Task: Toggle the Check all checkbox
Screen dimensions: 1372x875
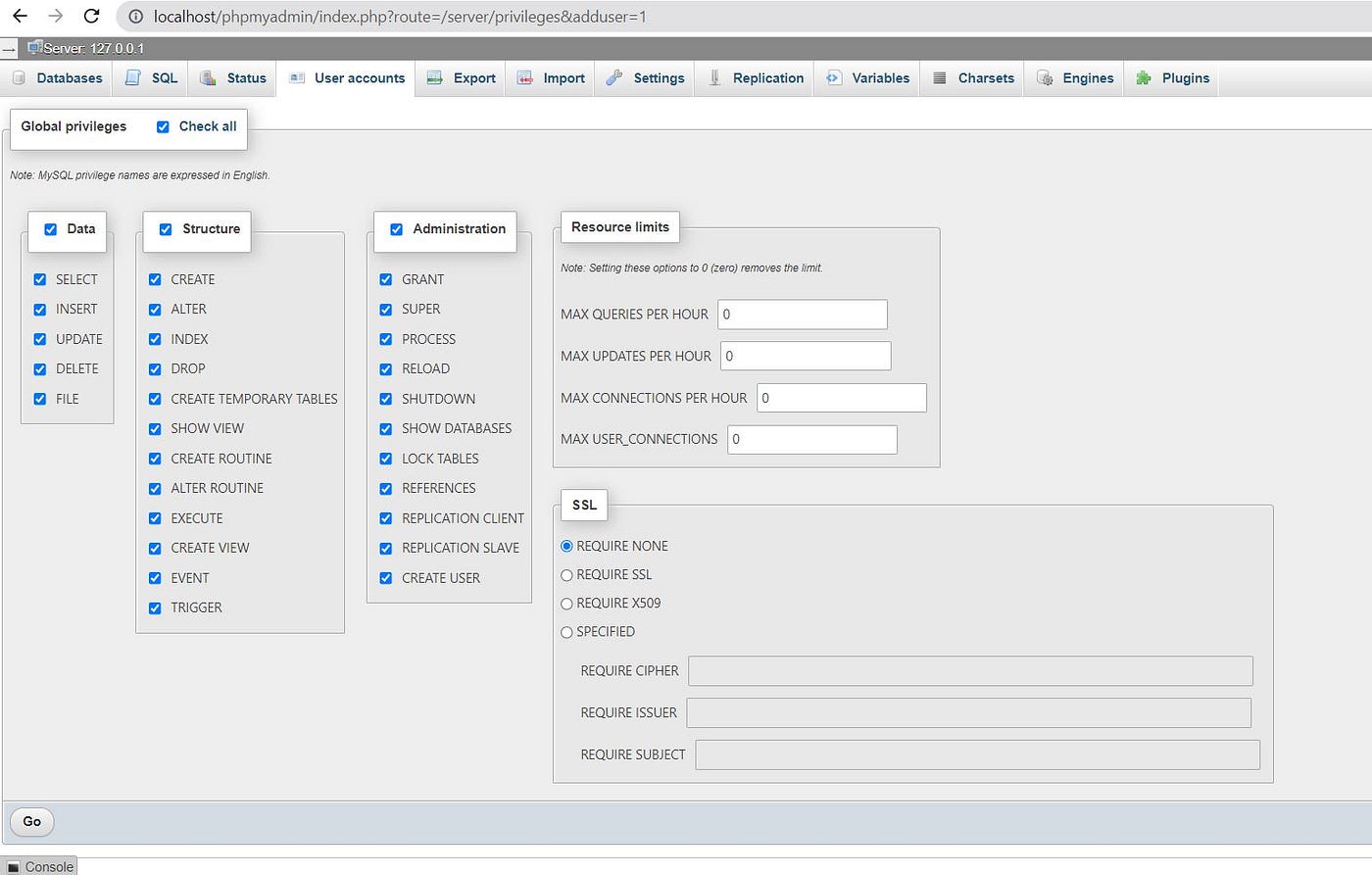Action: pos(163,126)
